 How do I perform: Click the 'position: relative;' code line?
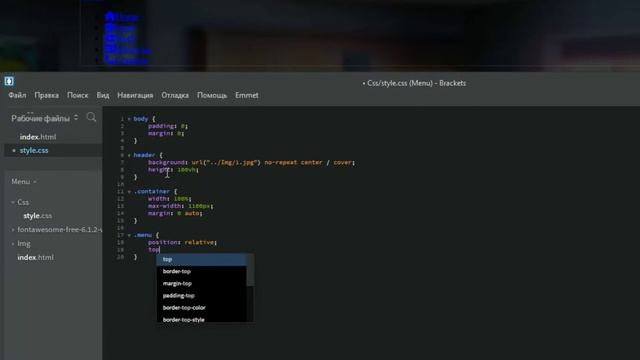182,242
